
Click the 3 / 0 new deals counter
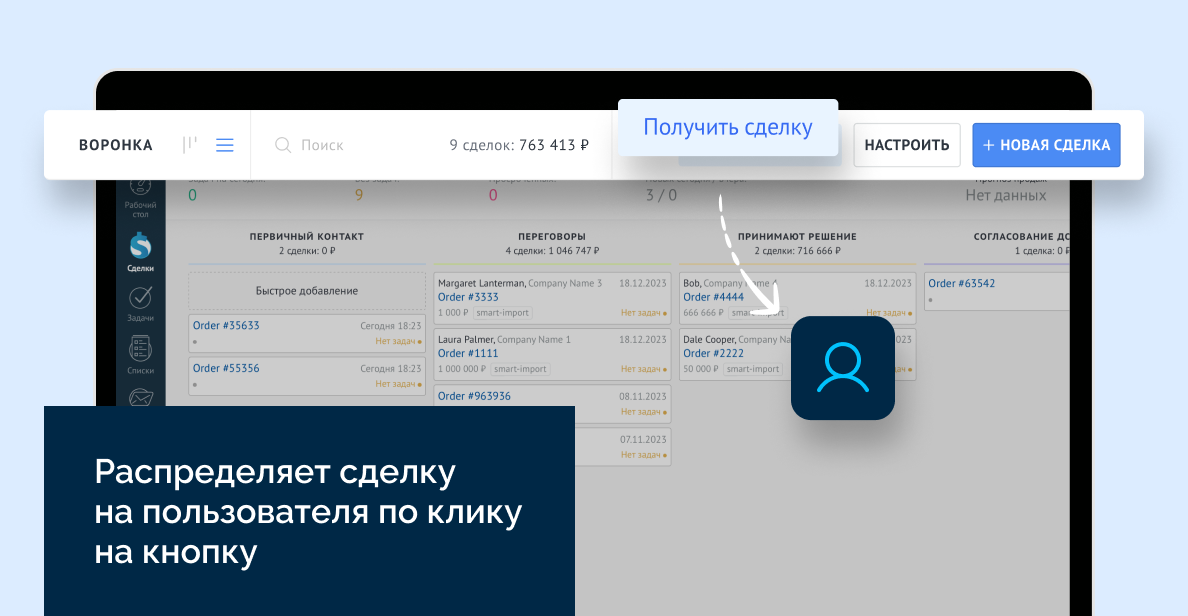[661, 195]
